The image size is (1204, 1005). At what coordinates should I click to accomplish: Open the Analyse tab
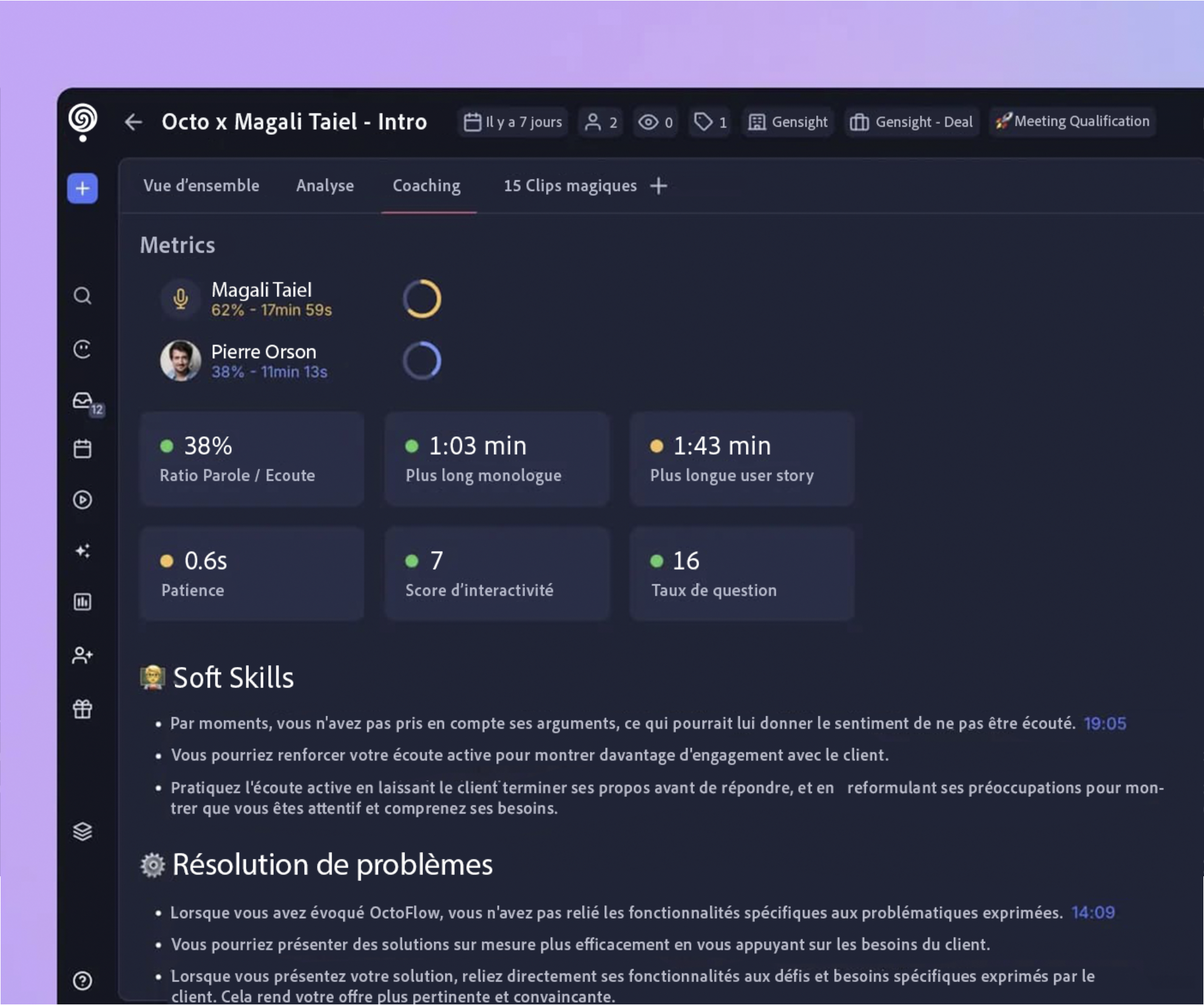coord(325,186)
